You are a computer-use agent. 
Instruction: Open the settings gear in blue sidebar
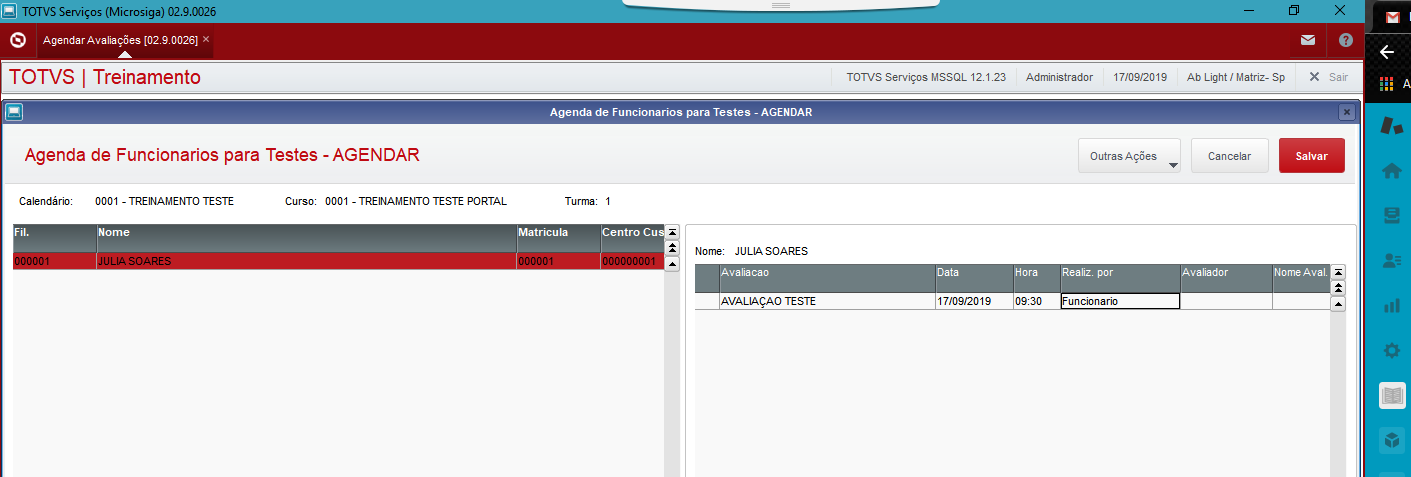(1391, 350)
